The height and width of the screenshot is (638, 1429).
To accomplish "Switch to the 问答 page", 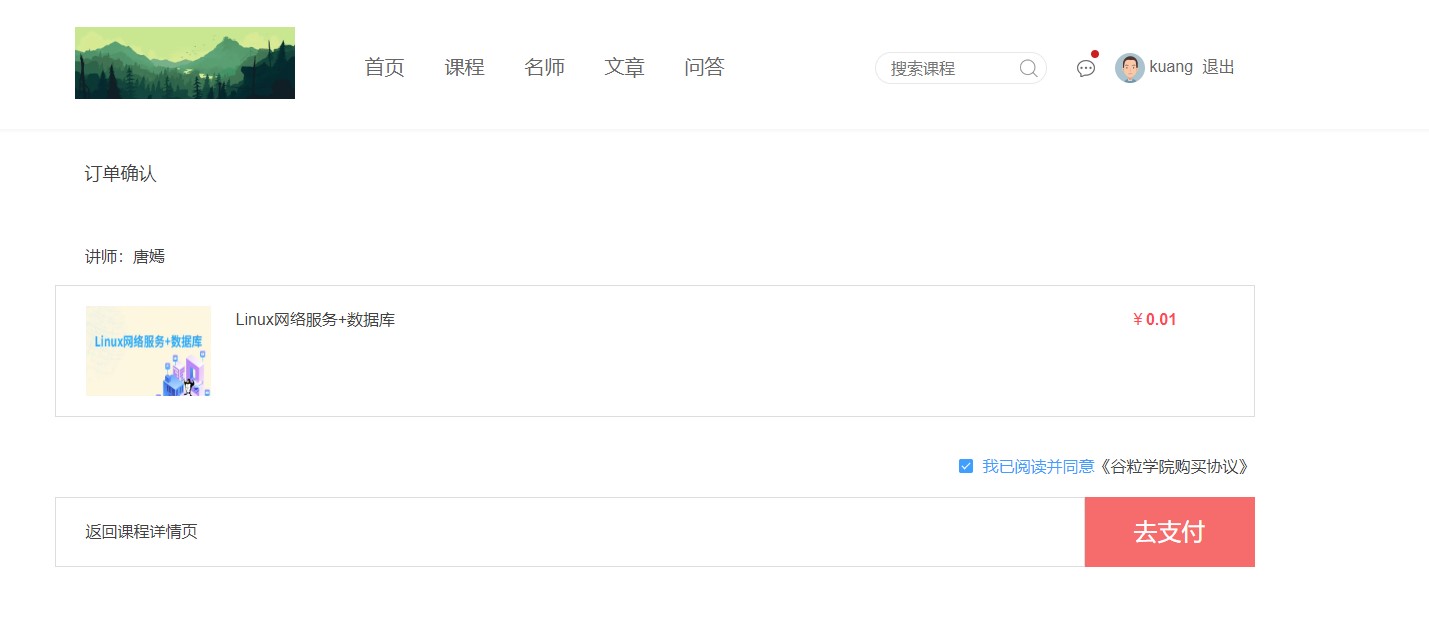I will coord(704,67).
